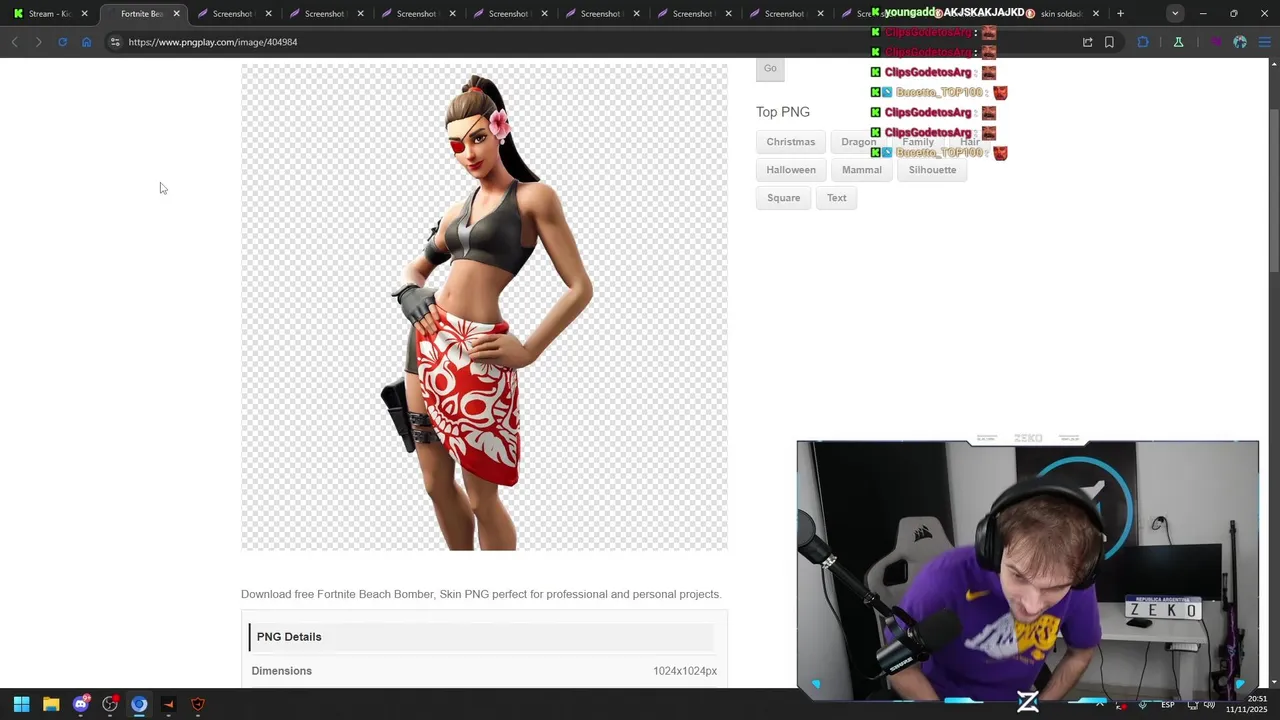
Task: Bookmark this page
Action: [x=1109, y=42]
